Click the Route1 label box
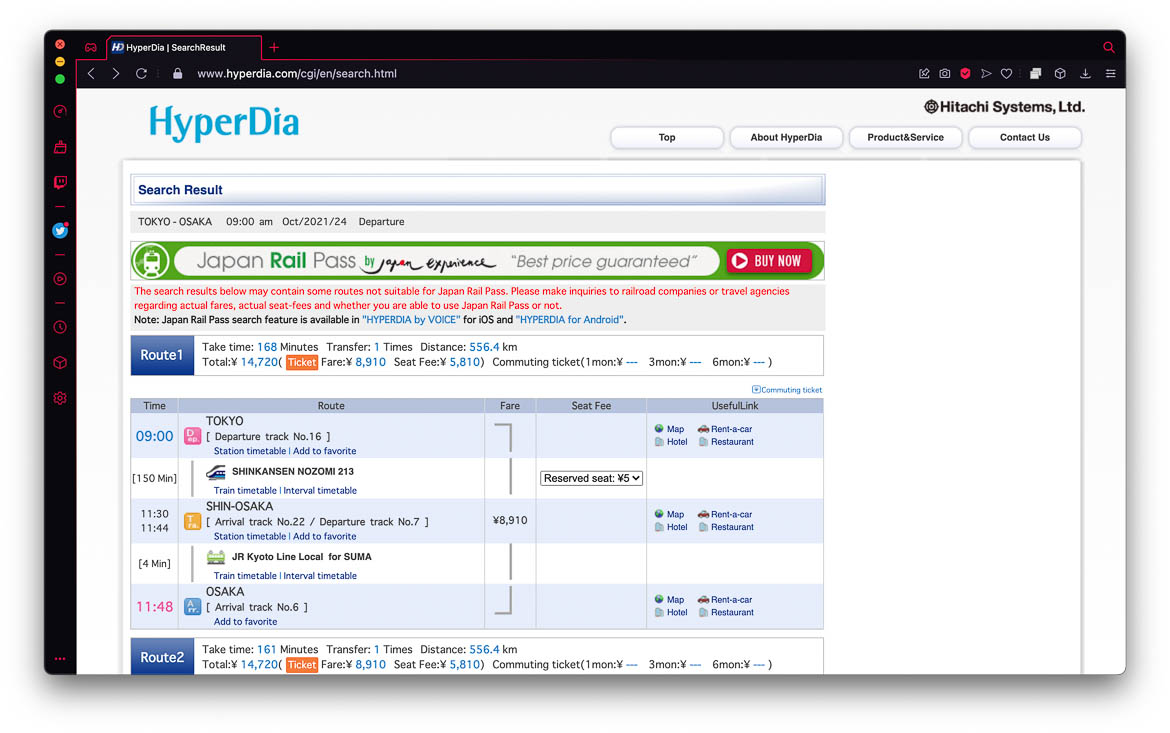 pos(162,355)
